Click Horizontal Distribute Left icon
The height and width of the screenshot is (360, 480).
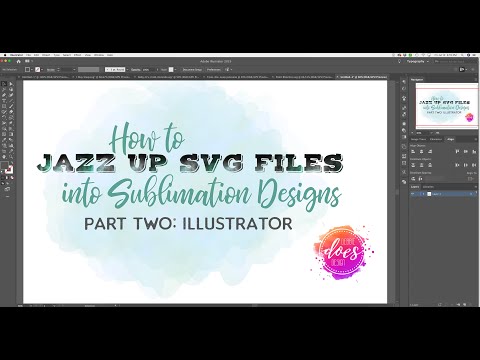click(x=457, y=165)
